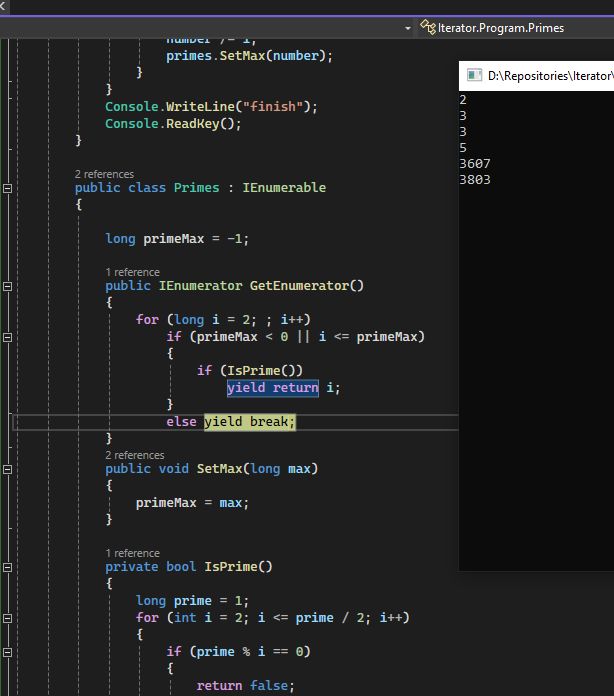This screenshot has width=614, height=696.
Task: Click 'Console.ReadKey();' line
Action: [173, 124]
